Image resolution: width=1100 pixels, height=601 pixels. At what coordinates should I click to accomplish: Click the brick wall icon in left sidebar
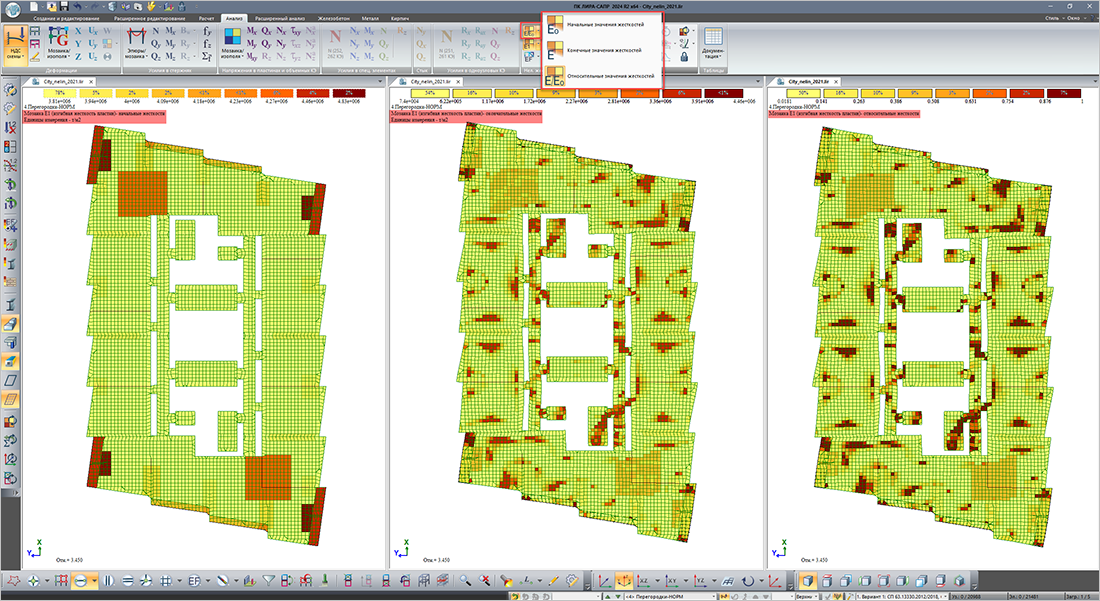(10, 283)
